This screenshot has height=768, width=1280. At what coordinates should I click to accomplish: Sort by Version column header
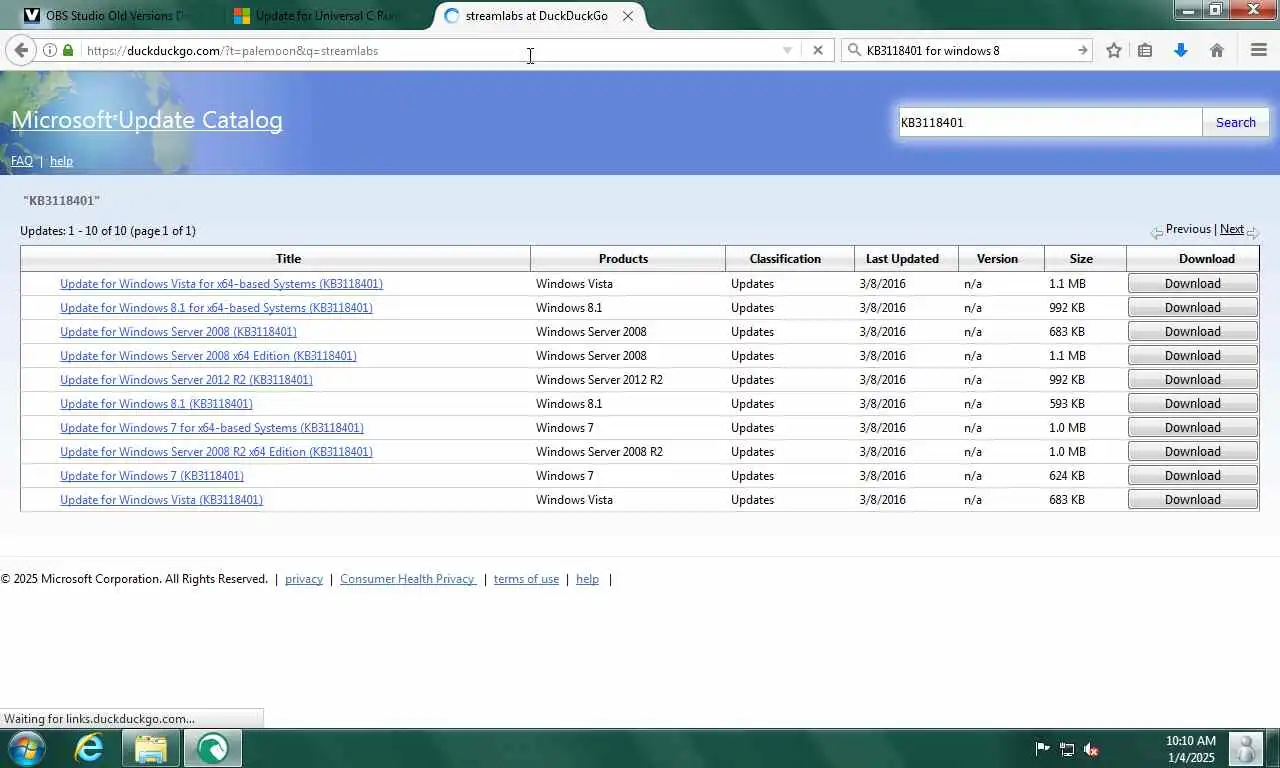pos(1001,259)
